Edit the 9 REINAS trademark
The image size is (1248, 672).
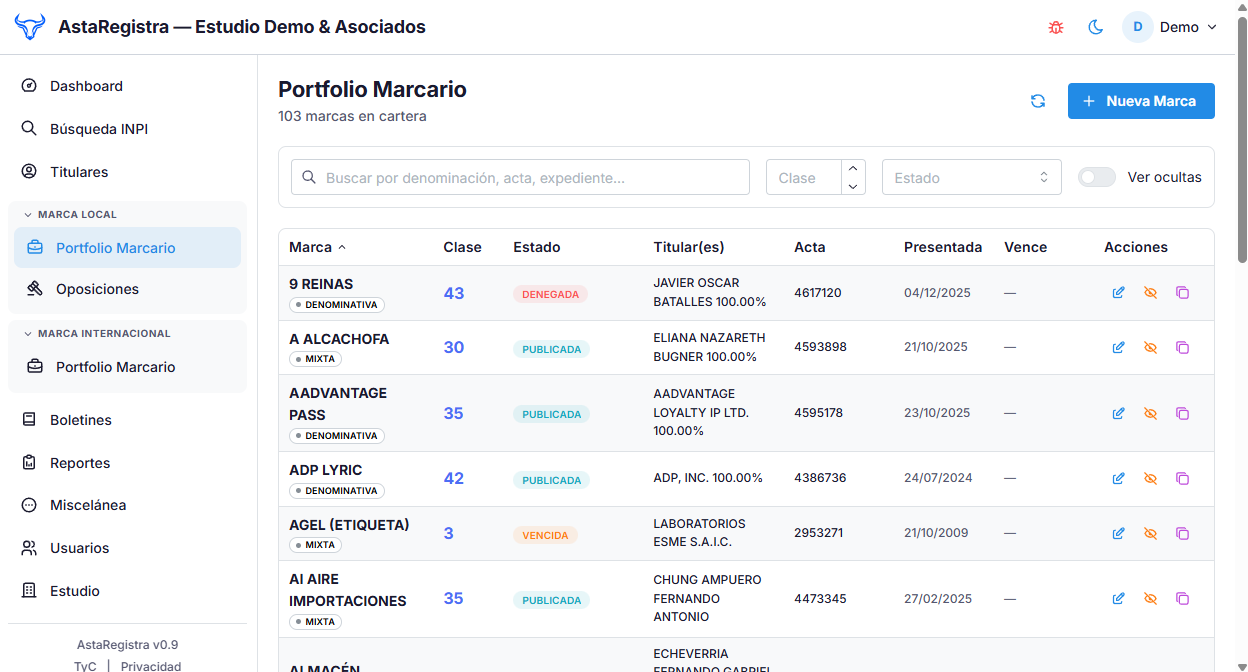coord(1119,293)
